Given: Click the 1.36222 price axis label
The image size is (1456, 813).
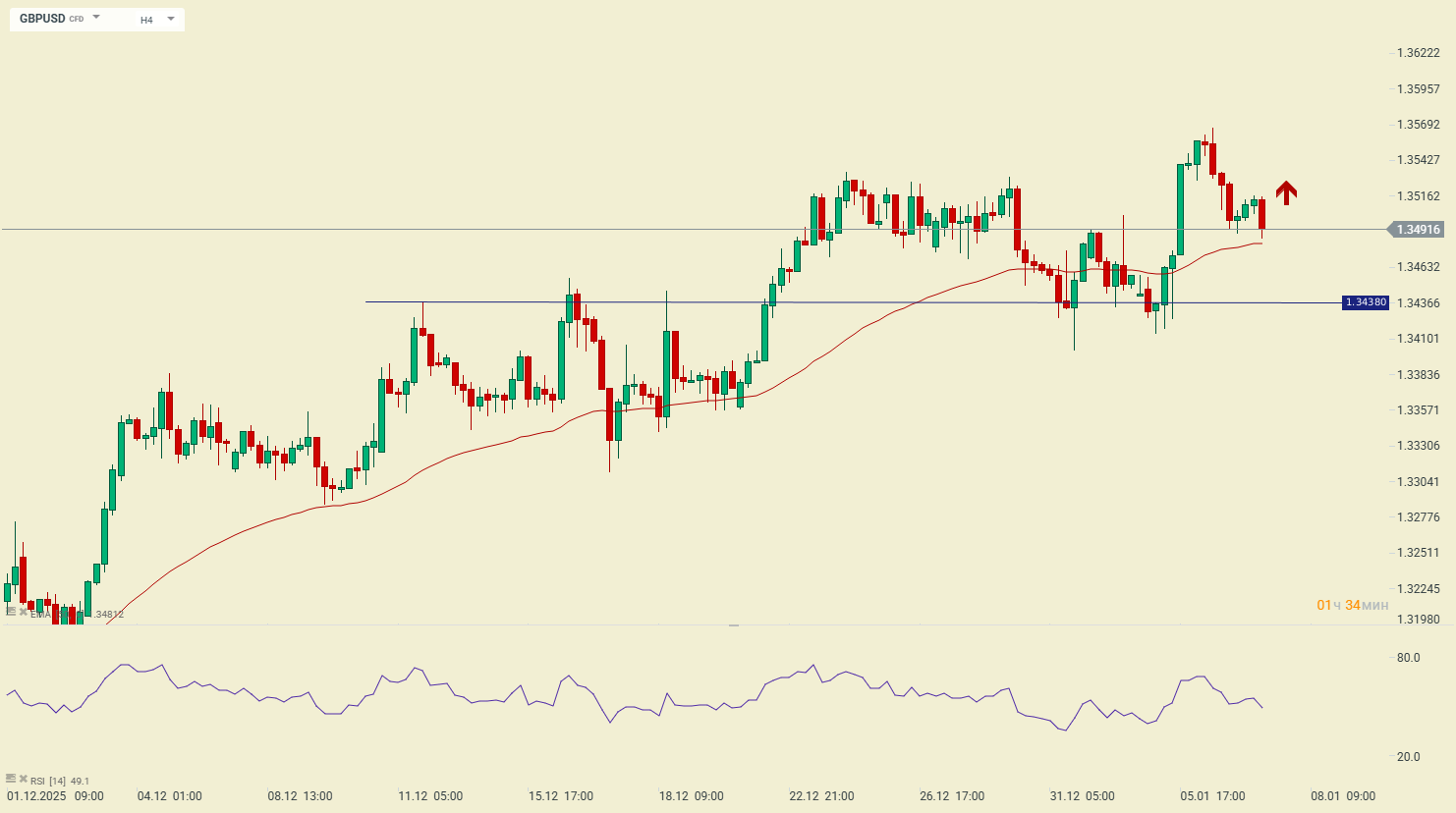Looking at the screenshot, I should 1418,53.
